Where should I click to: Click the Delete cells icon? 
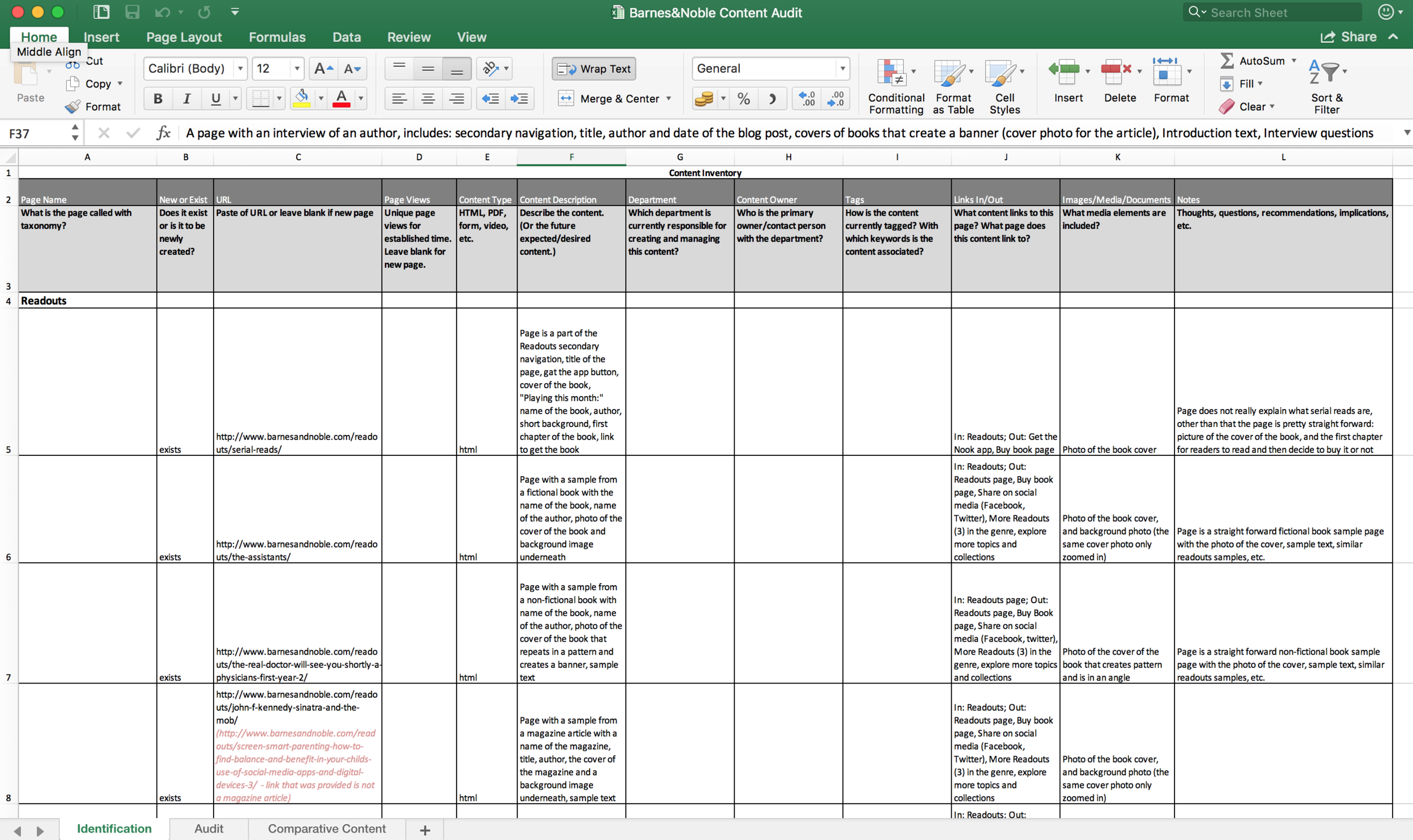(x=1116, y=72)
